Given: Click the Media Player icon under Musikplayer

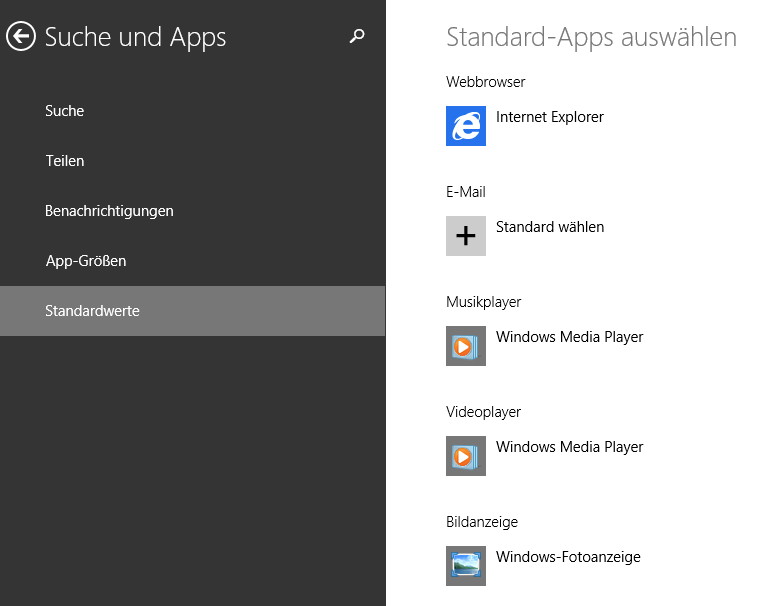Looking at the screenshot, I should pos(466,346).
